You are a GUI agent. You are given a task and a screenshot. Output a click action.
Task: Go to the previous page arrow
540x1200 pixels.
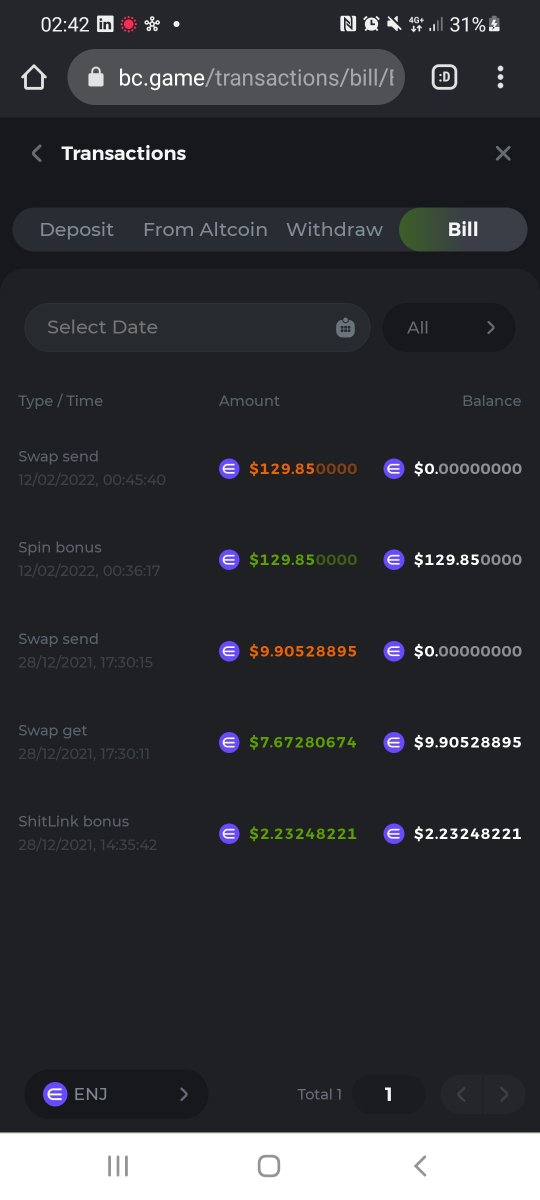[x=462, y=1094]
